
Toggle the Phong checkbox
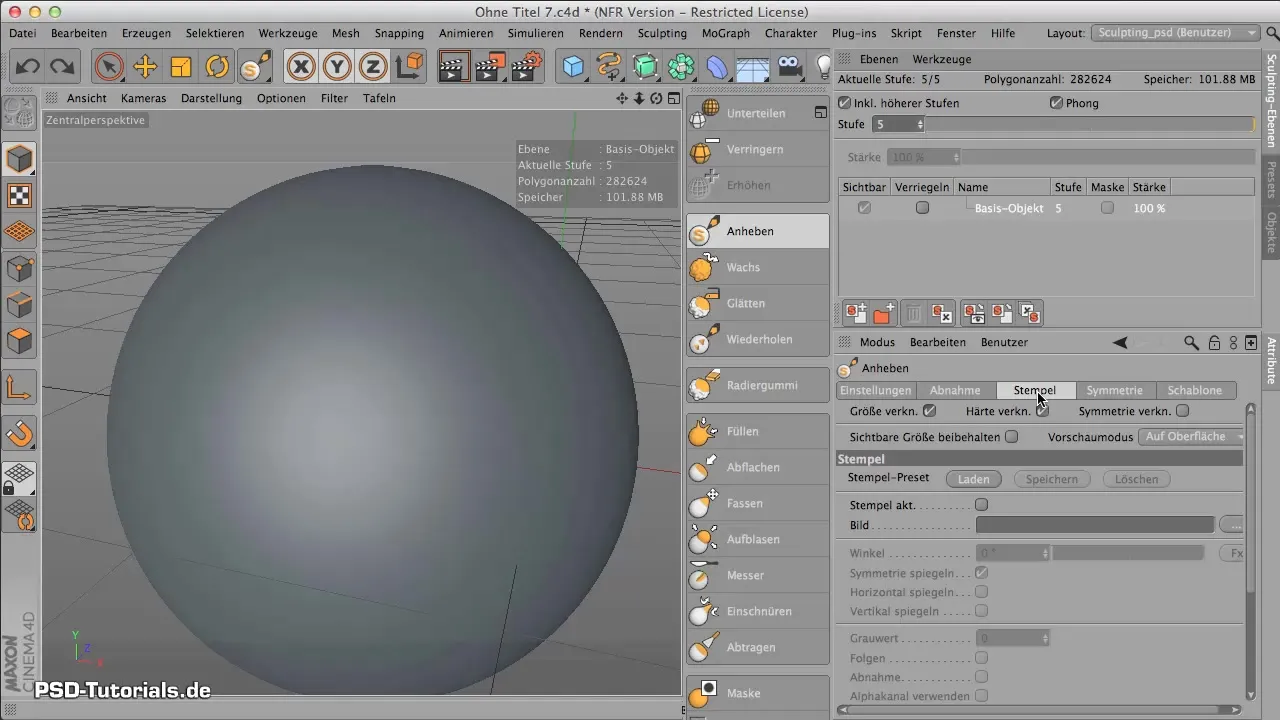pyautogui.click(x=1056, y=103)
